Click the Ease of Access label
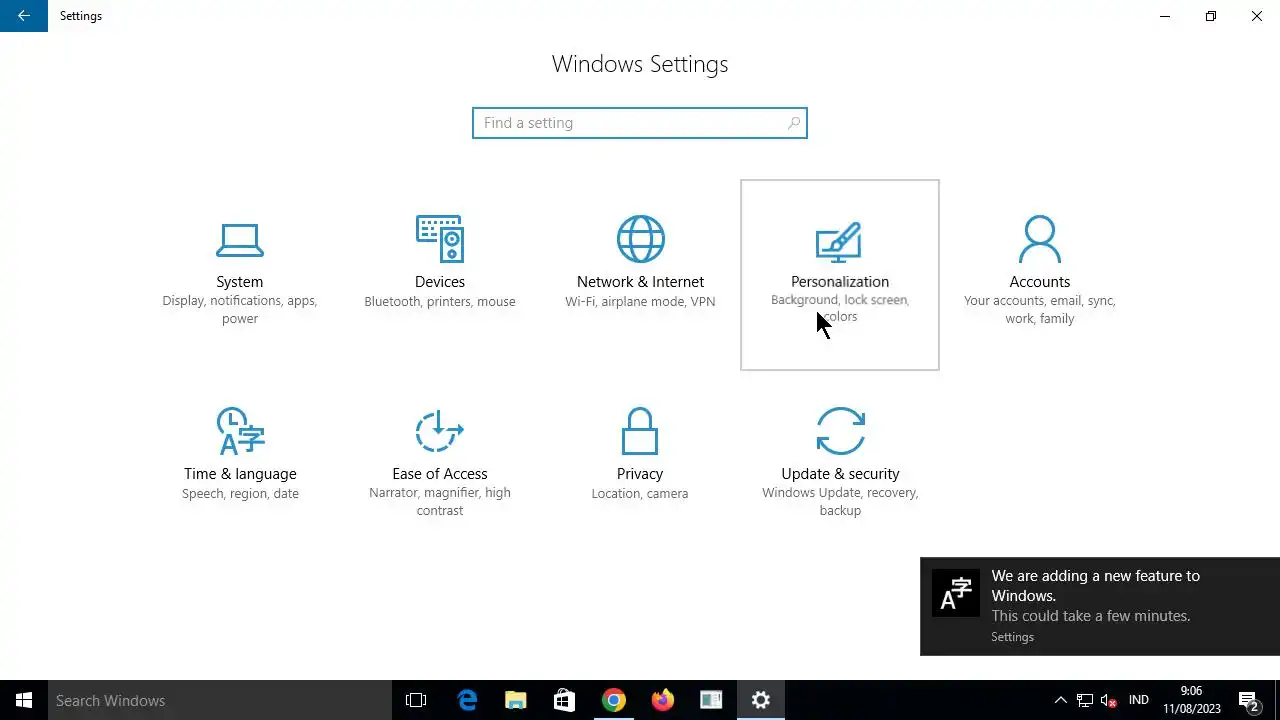1280x720 pixels. point(440,474)
